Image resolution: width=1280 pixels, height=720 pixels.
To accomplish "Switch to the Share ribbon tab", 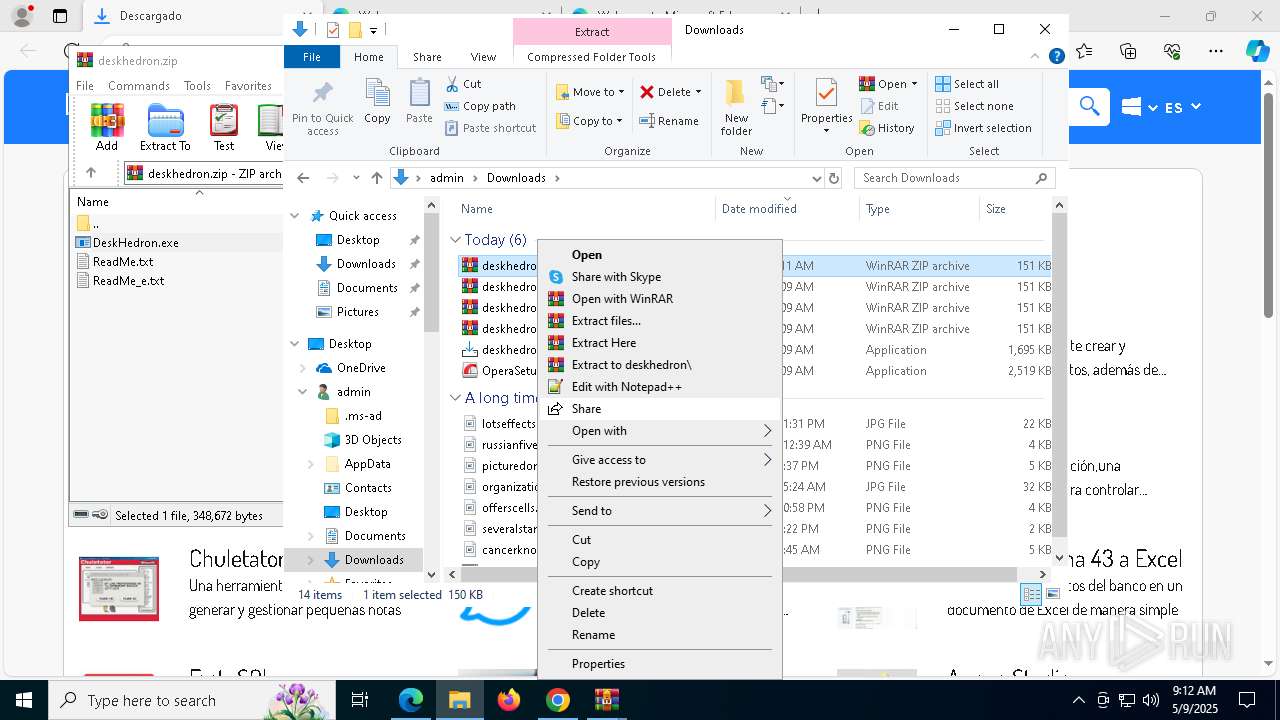I will tap(427, 57).
